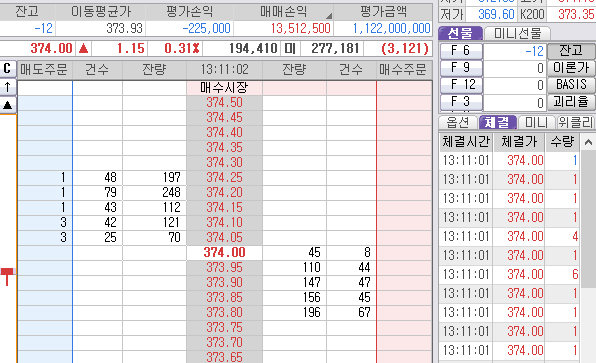Click the 잔고 button

[571, 51]
